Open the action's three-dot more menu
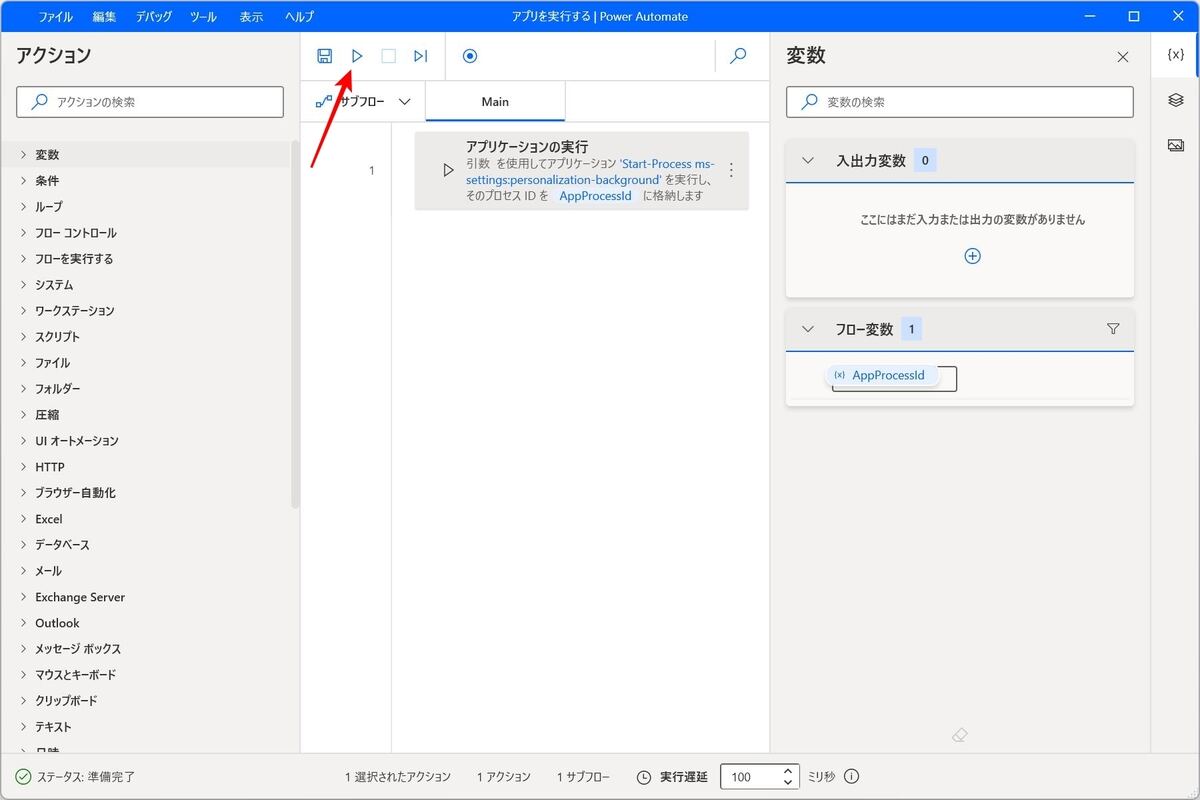This screenshot has width=1200, height=800. [731, 170]
